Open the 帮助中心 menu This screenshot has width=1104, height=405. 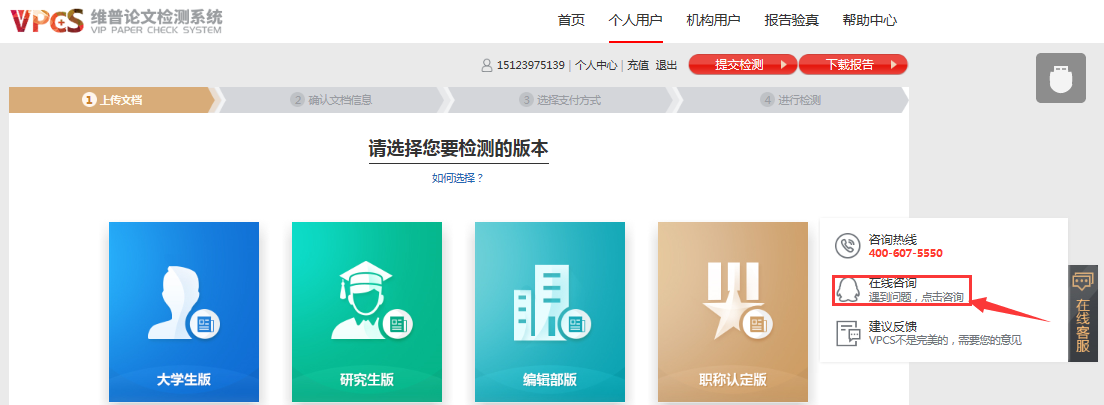click(870, 20)
